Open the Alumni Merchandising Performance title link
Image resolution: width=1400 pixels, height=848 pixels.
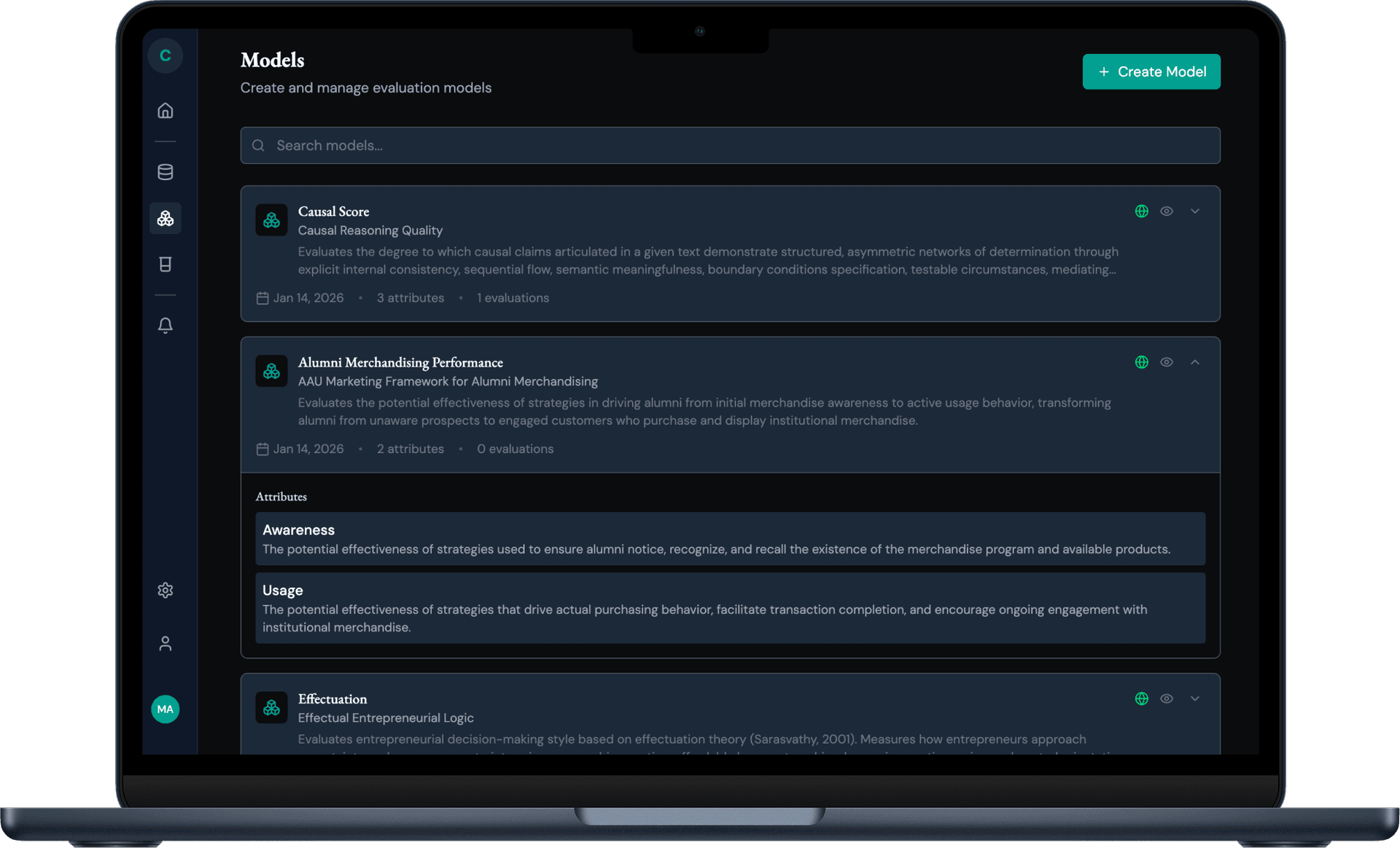[400, 362]
